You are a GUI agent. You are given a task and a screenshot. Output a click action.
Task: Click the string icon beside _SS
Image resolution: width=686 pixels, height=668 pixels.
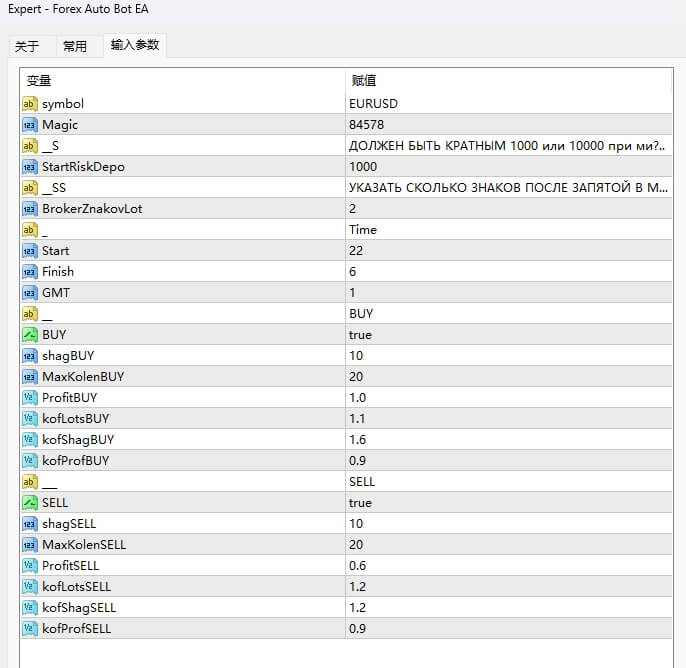(x=29, y=188)
